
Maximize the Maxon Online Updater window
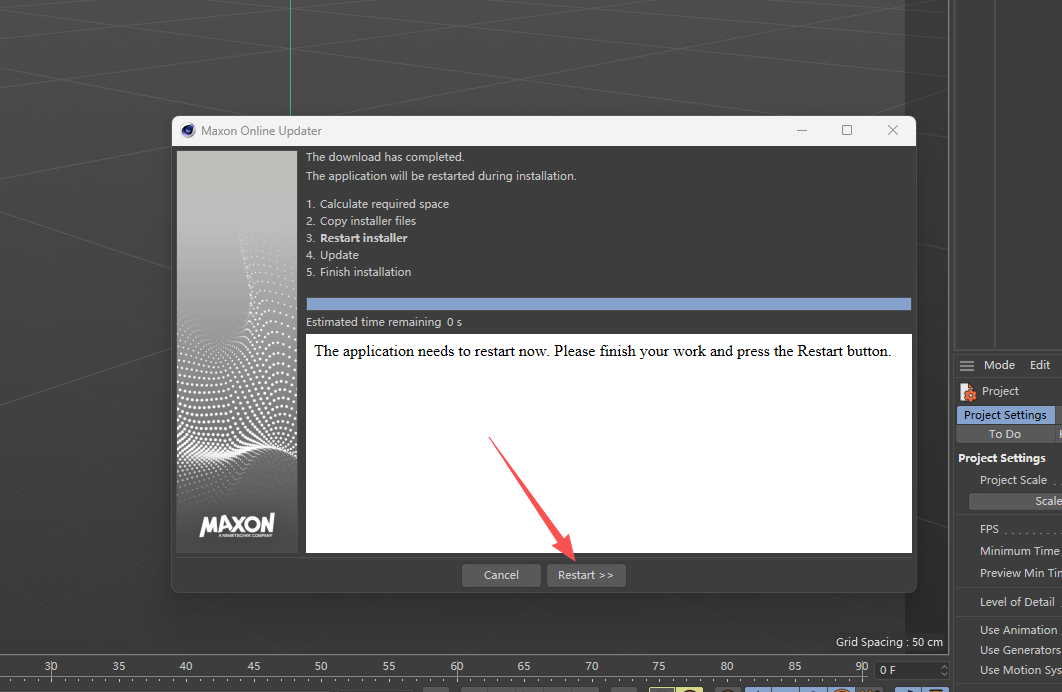pyautogui.click(x=847, y=131)
